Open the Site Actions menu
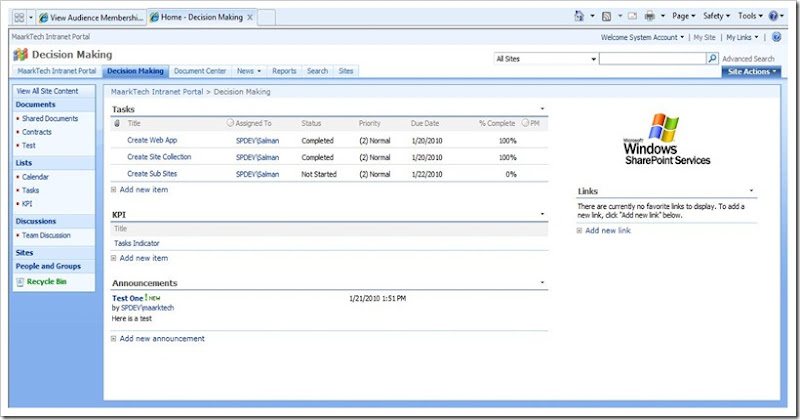 click(750, 71)
